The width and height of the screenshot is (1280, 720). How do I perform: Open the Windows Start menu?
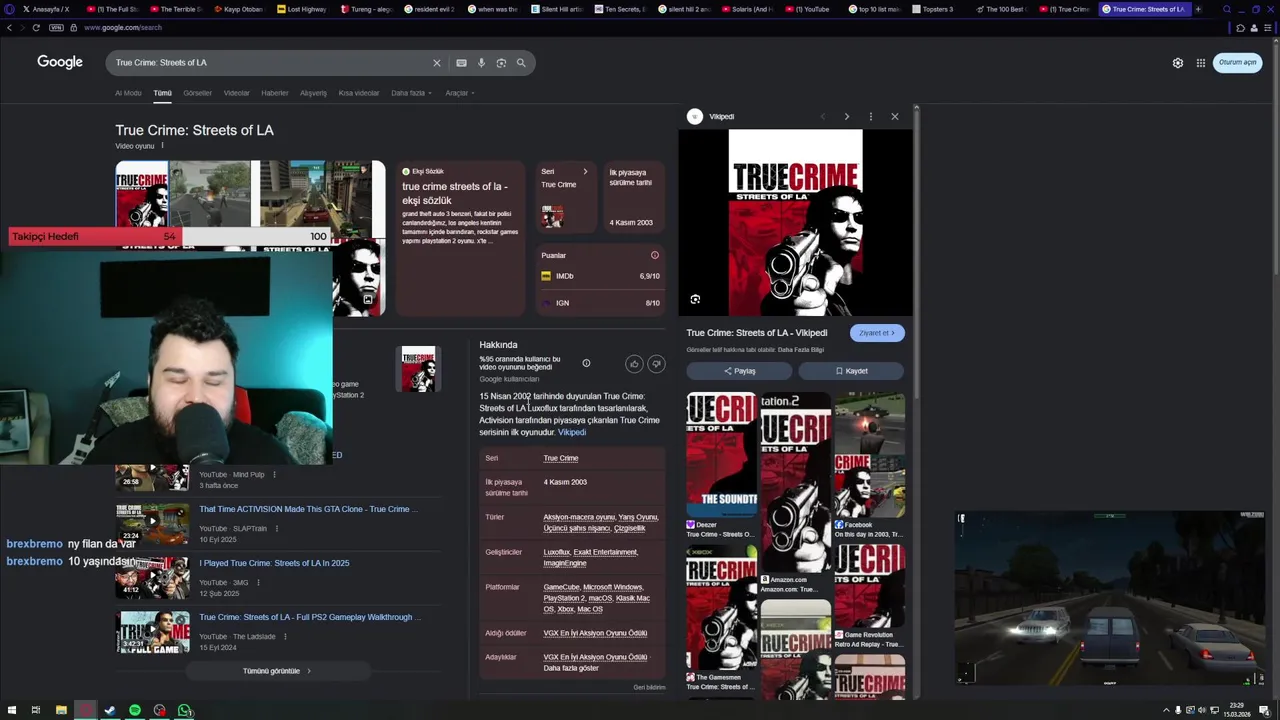click(10, 710)
